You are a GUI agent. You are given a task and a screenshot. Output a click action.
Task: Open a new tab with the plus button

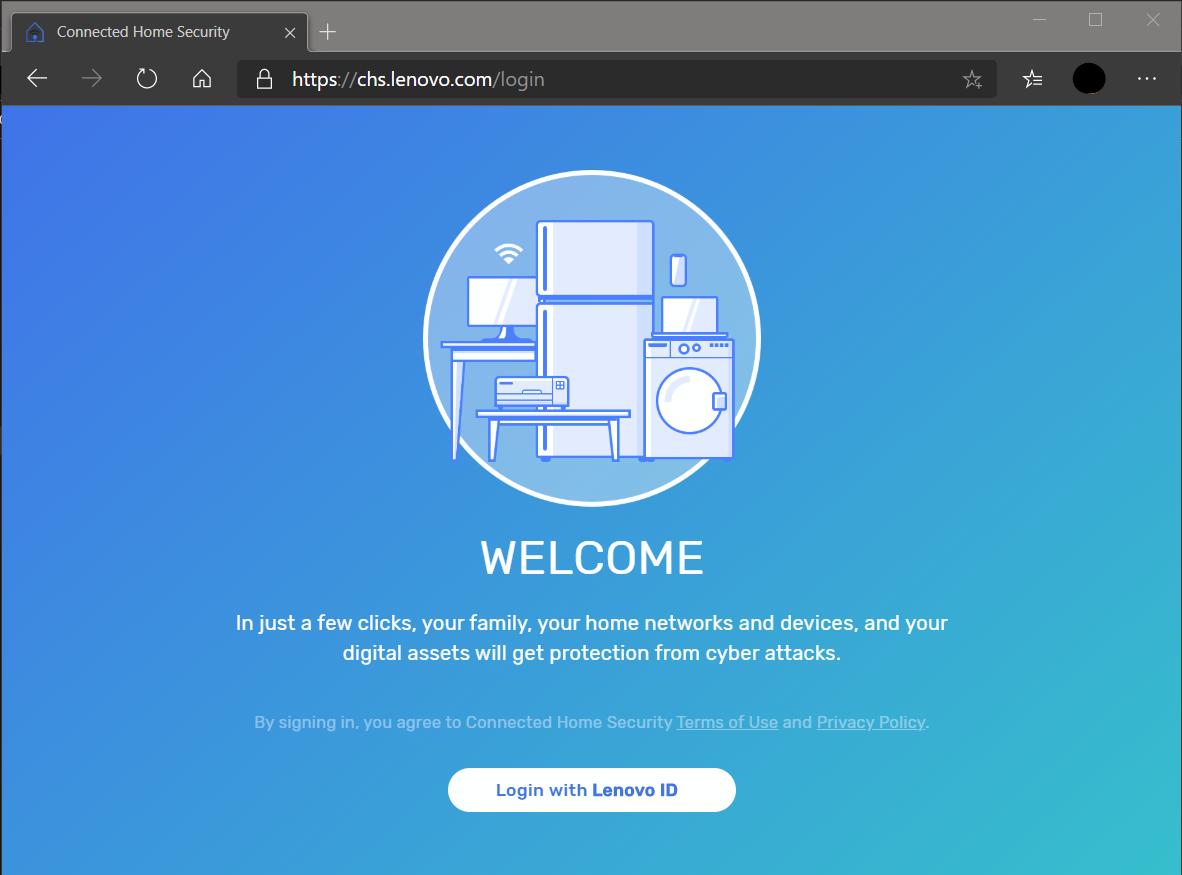click(327, 32)
